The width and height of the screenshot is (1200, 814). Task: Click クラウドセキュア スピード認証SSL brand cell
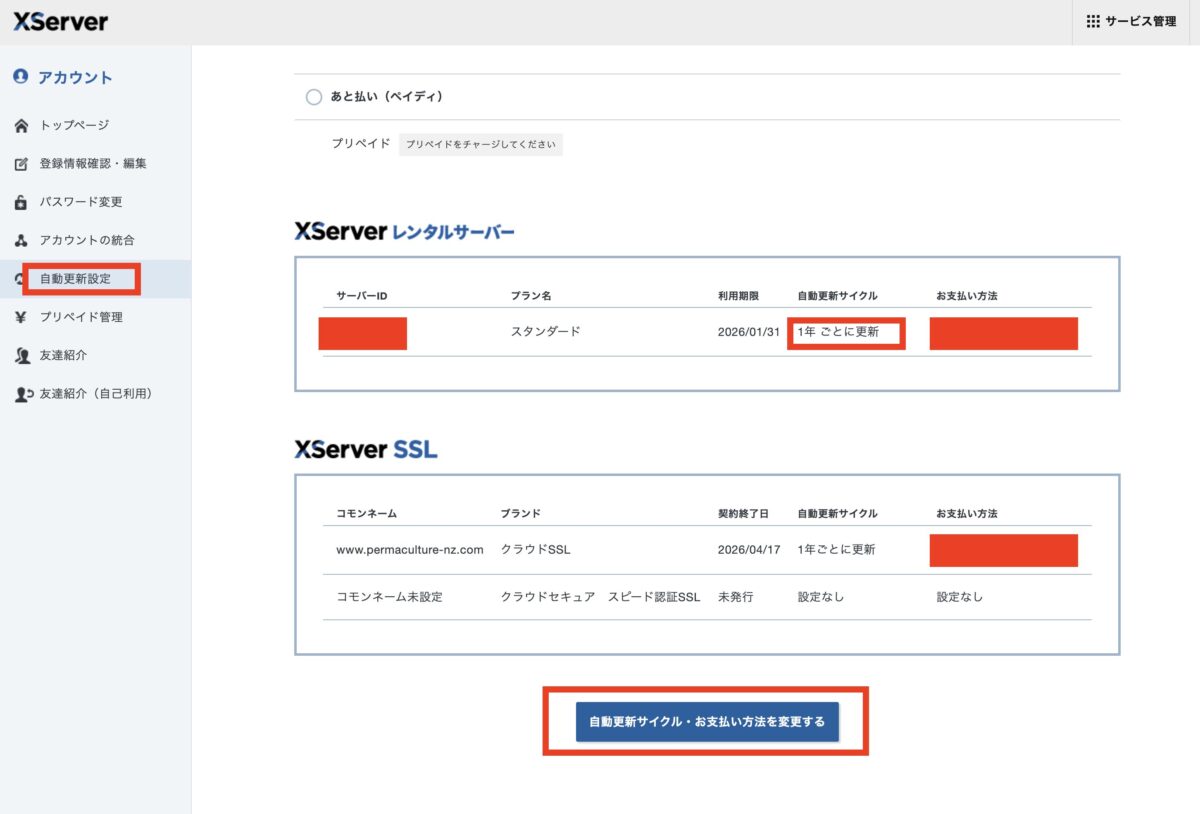[600, 597]
